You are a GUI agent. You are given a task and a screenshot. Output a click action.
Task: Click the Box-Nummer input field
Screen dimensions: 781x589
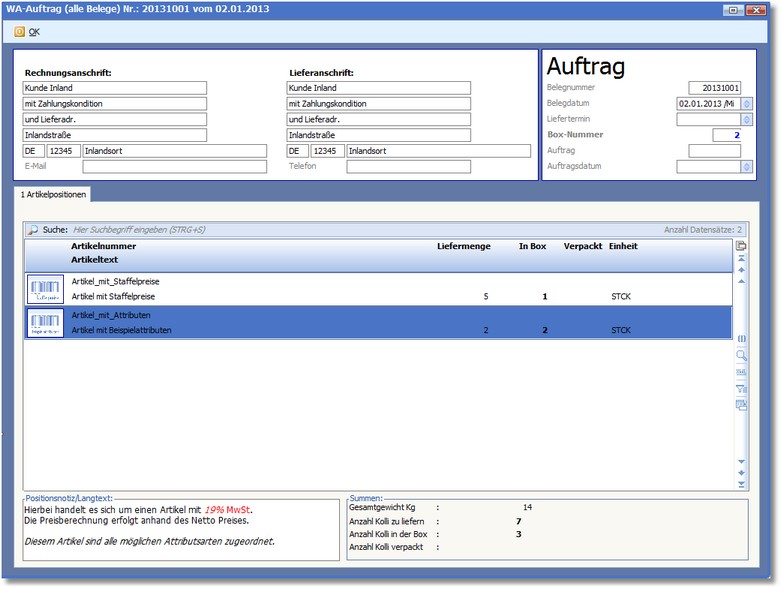[714, 135]
